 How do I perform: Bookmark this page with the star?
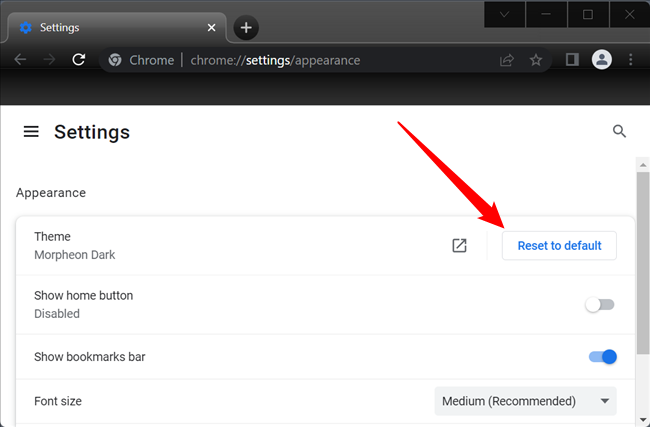click(x=536, y=60)
